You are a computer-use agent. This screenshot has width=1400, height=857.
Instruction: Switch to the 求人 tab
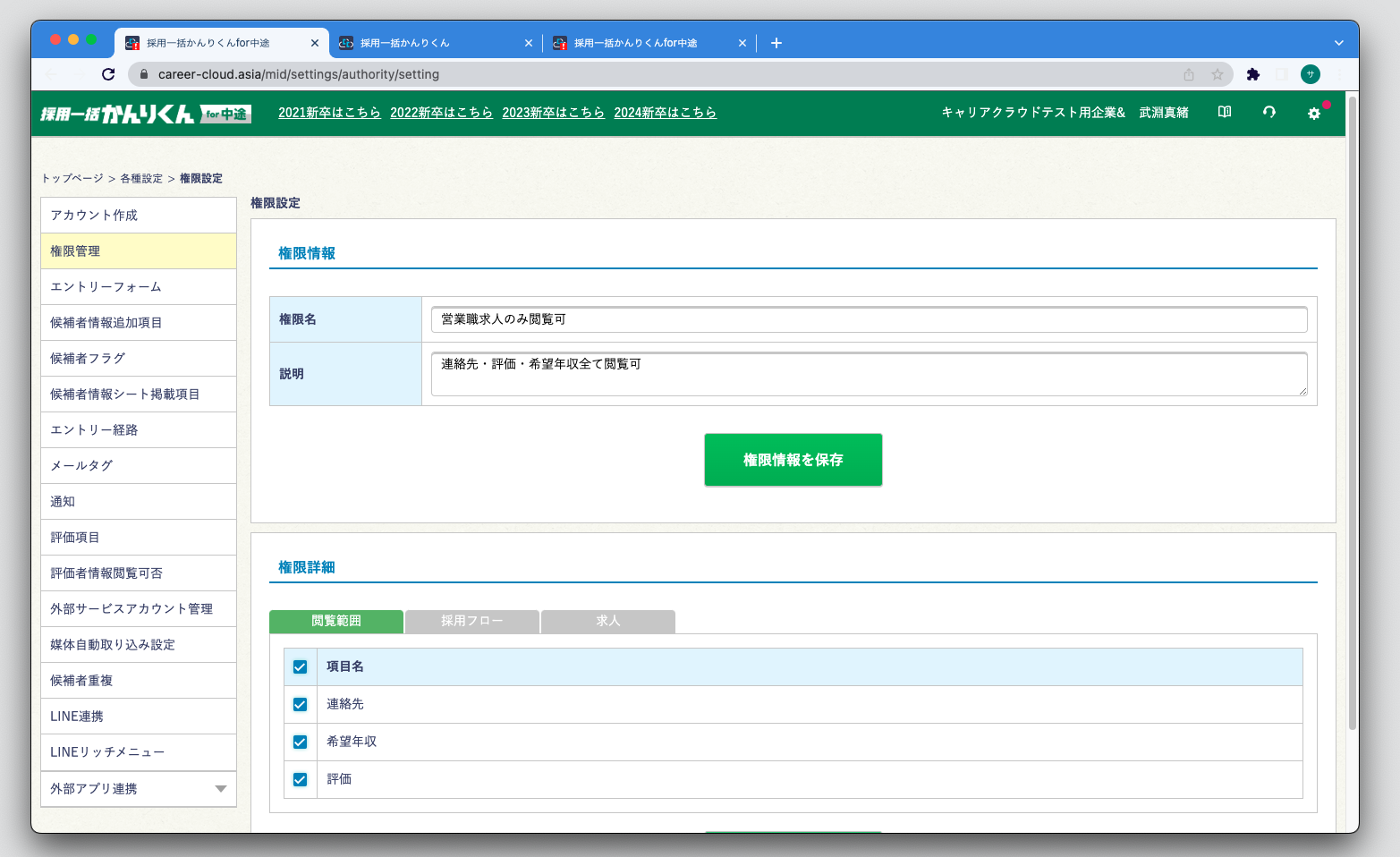(x=607, y=621)
